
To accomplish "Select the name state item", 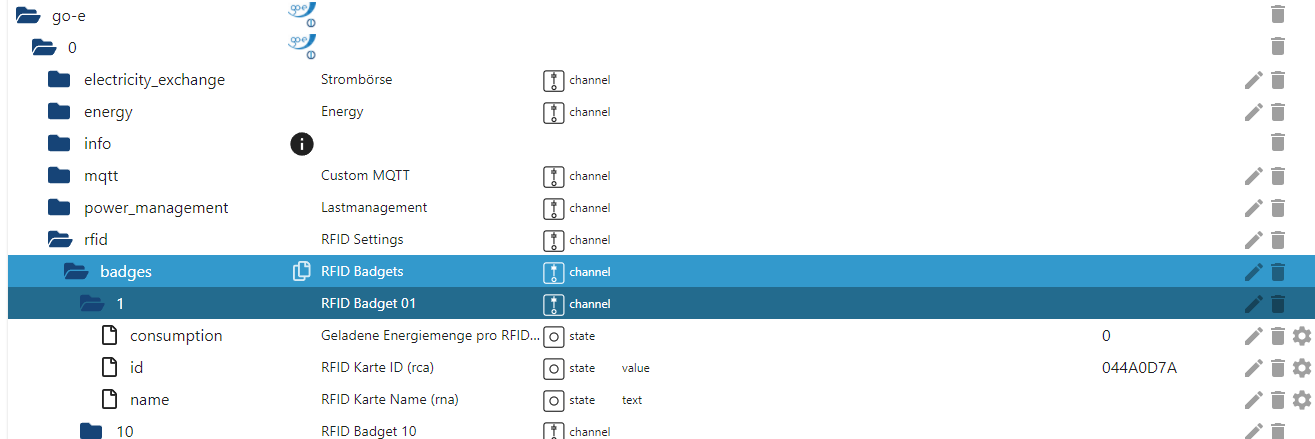I will (149, 400).
